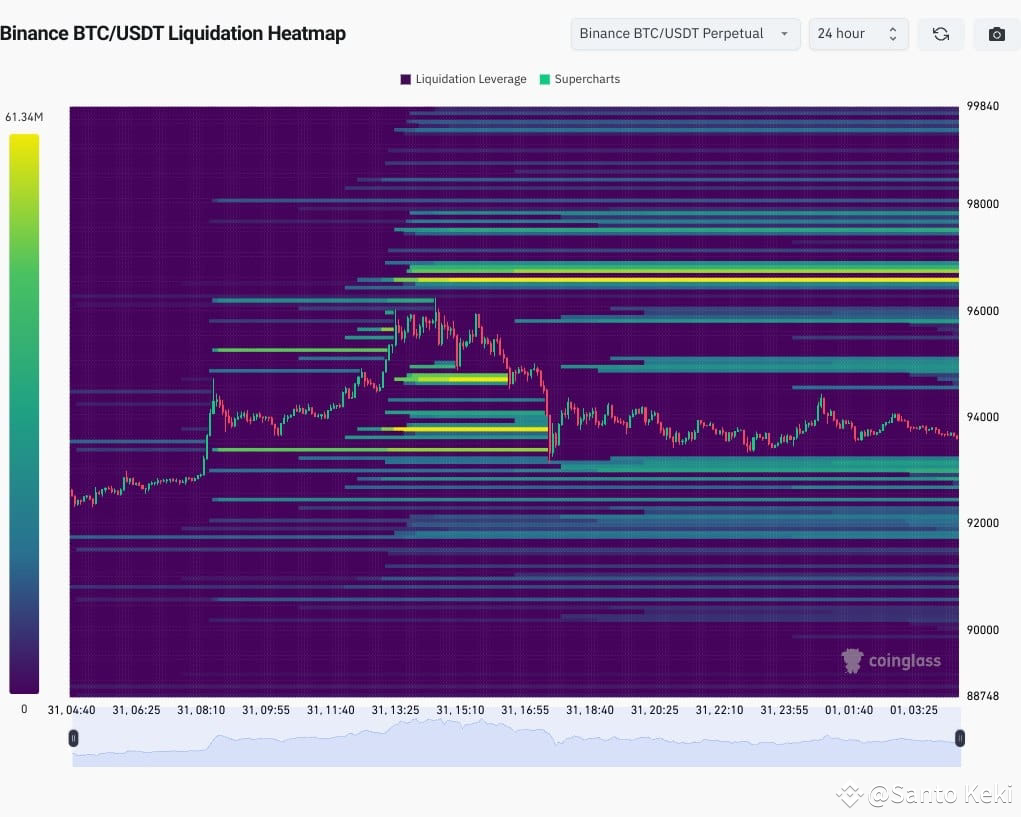
Task: Click the left handle of the timeline scrollbar
Action: click(x=73, y=738)
